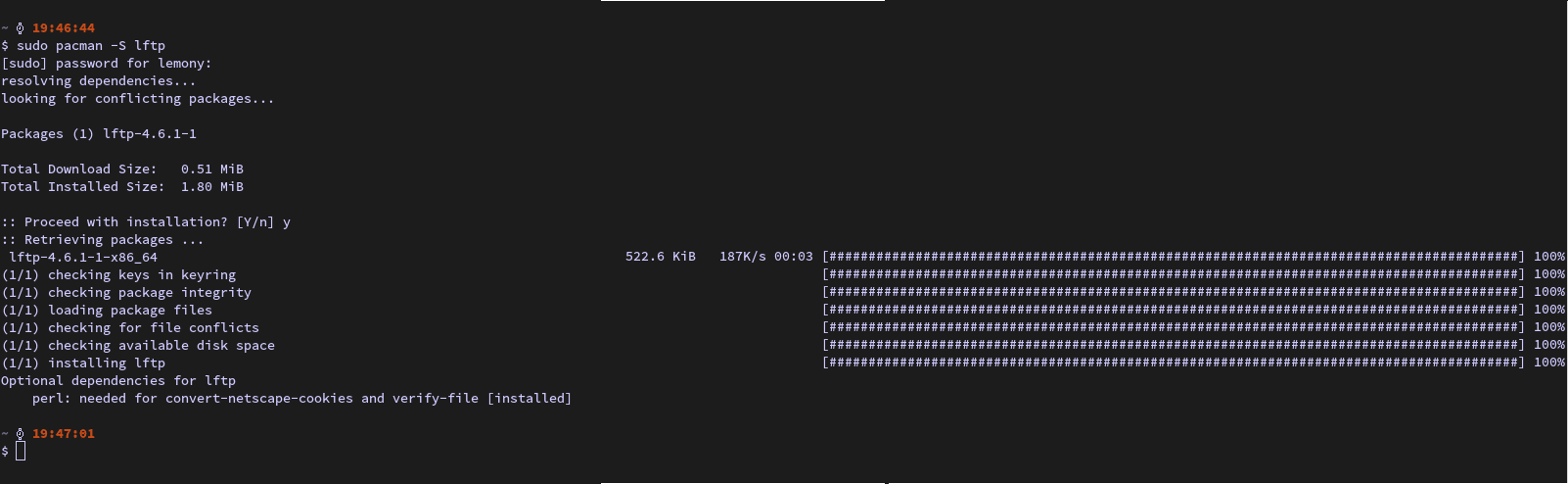Click the lftp download progress bar
Image resolution: width=1568 pixels, height=484 pixels.
1173,257
